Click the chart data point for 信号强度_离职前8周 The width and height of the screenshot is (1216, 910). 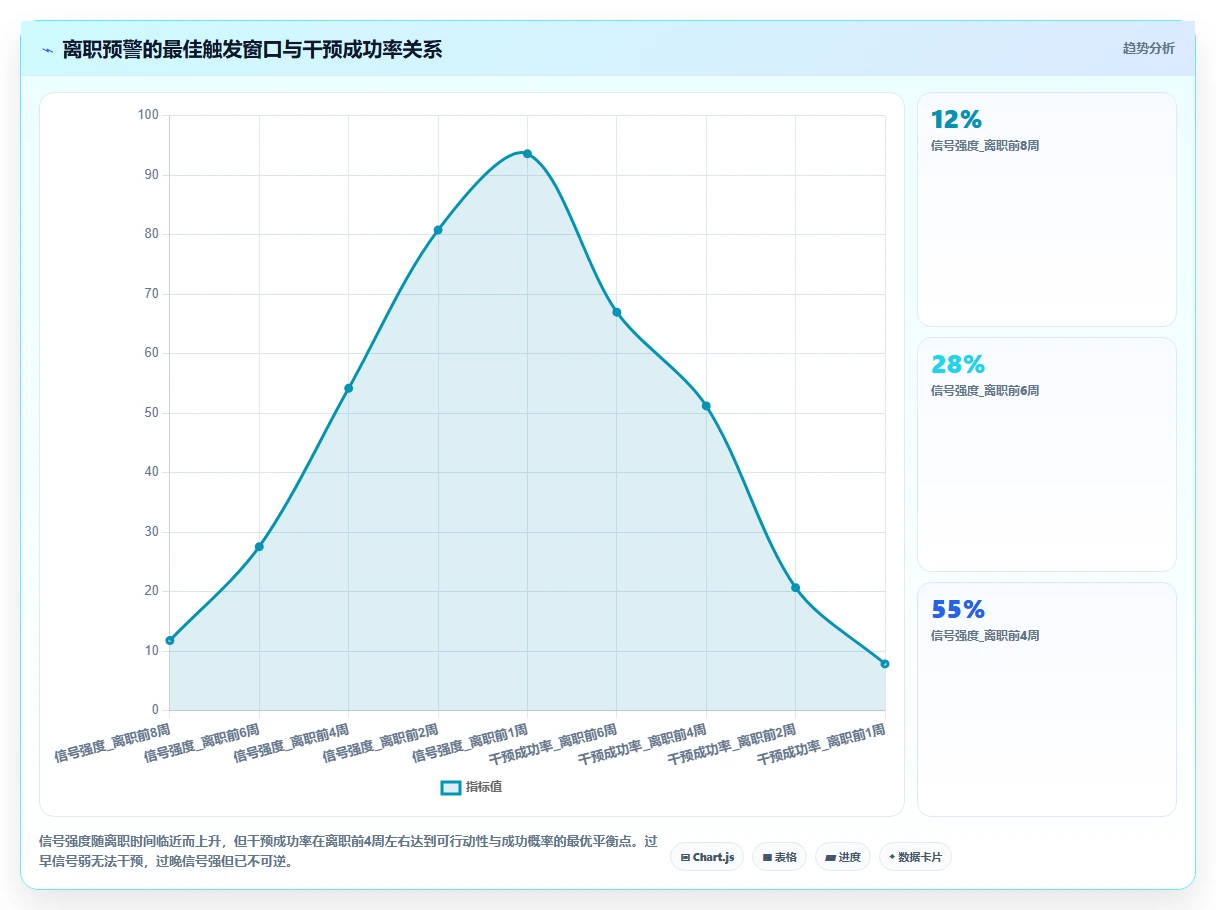[x=170, y=640]
